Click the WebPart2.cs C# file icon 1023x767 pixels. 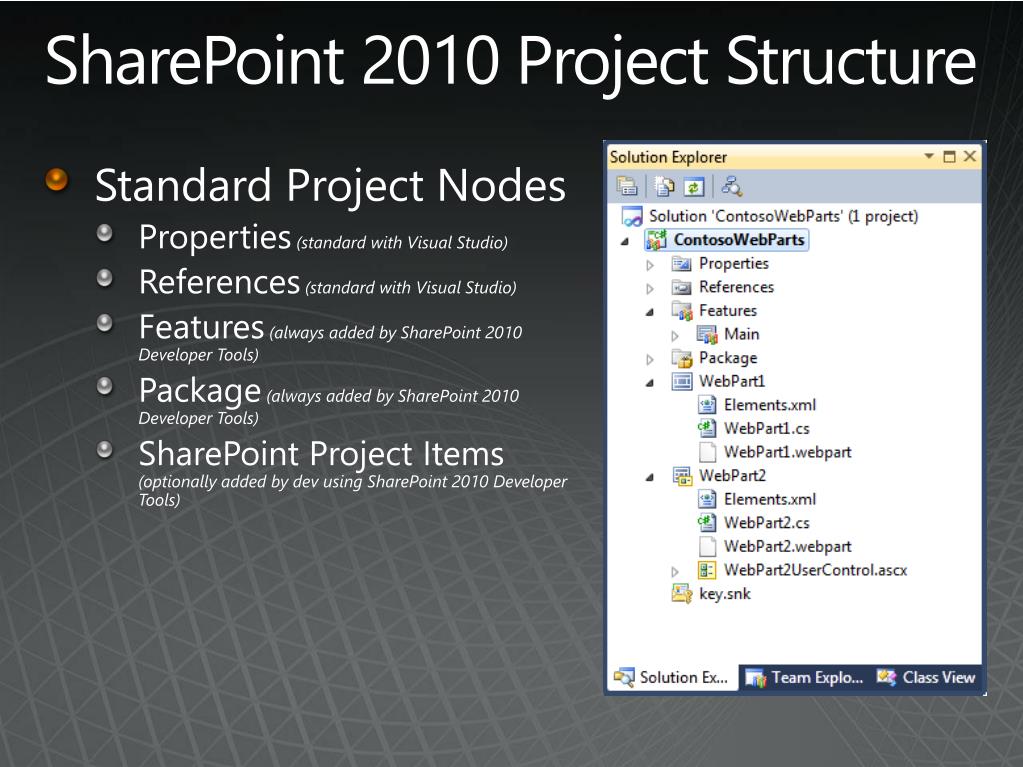707,523
